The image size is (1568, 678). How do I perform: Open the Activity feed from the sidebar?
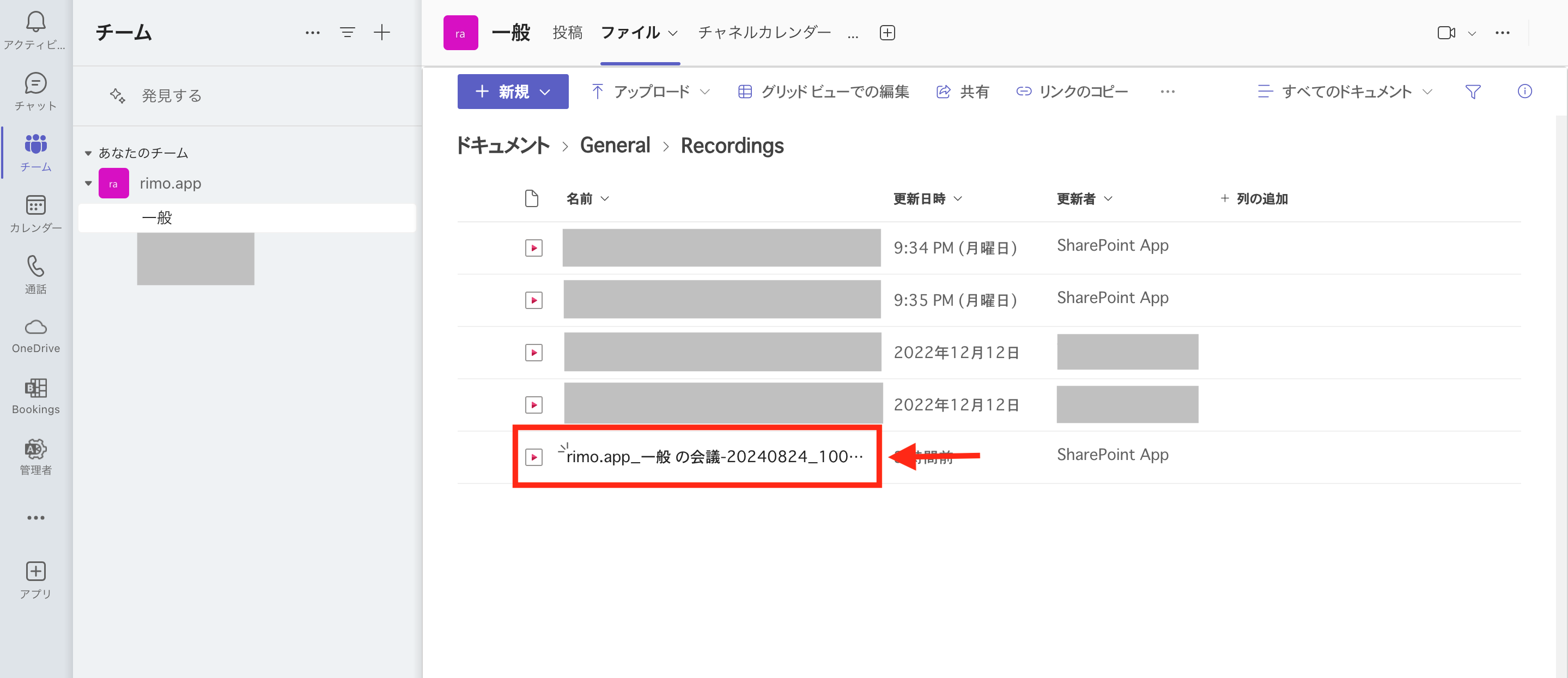(35, 27)
